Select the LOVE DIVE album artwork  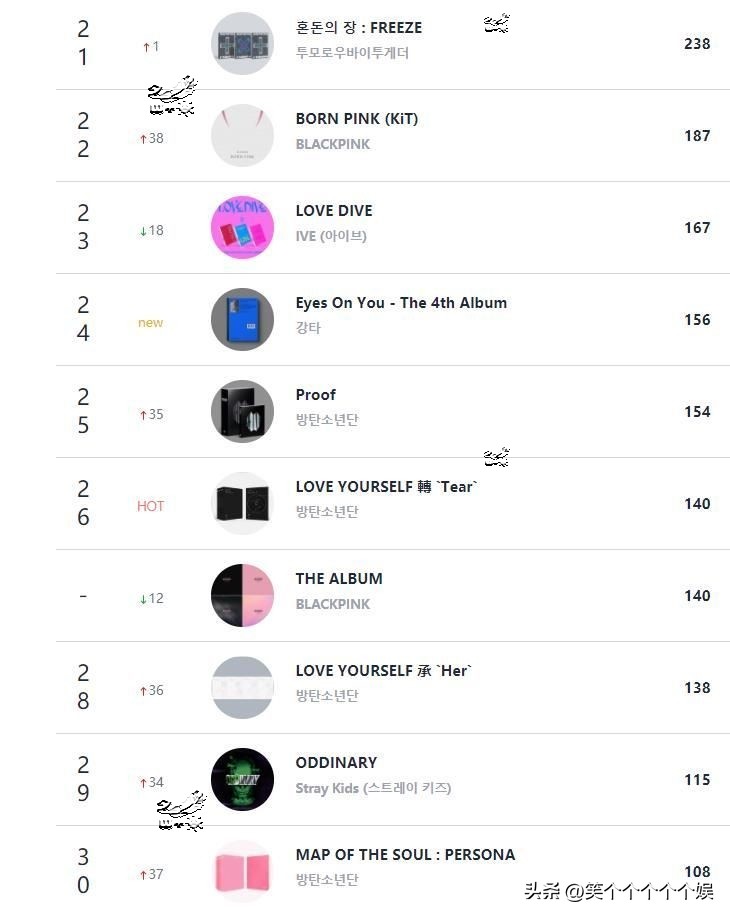[242, 228]
